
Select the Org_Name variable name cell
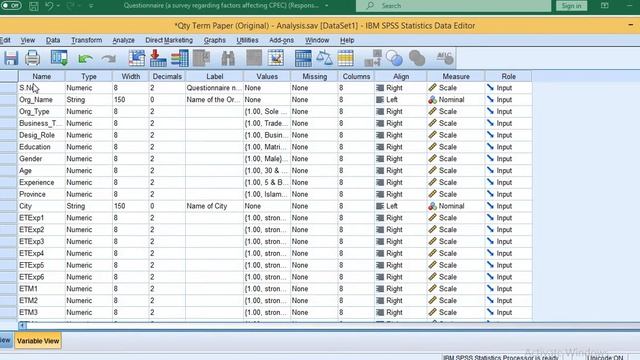tap(41, 100)
